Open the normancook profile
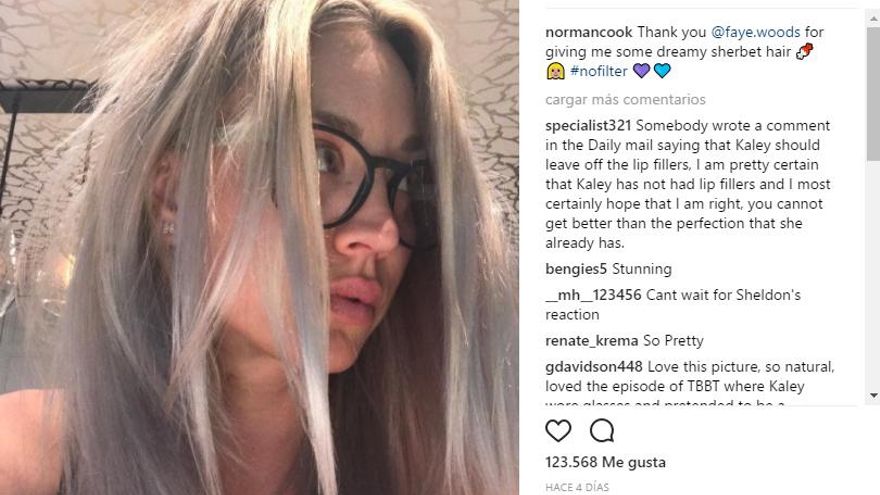Viewport: 880px width, 495px height. point(589,32)
